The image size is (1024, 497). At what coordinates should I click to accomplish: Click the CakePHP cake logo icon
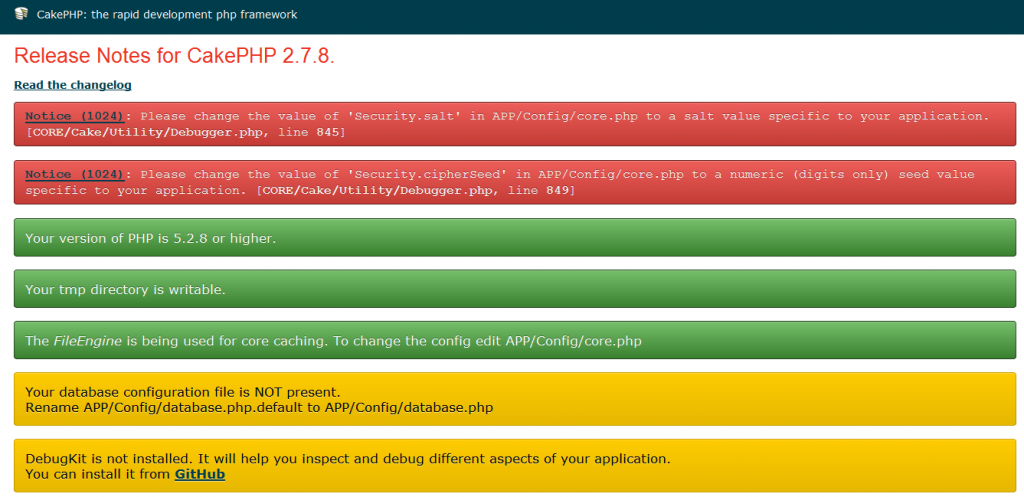[x=22, y=14]
